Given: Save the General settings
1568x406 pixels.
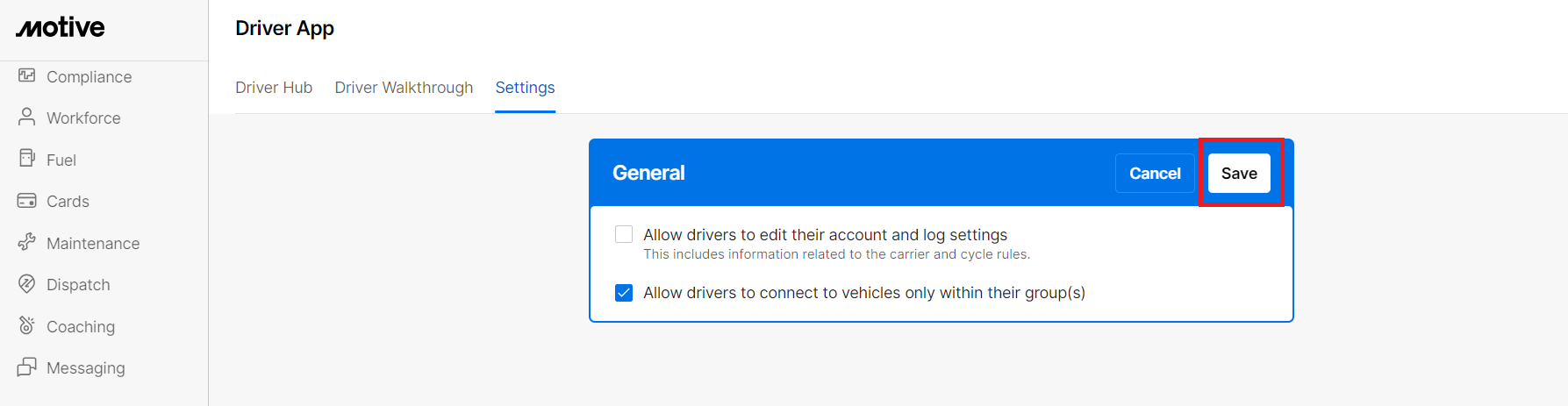Looking at the screenshot, I should (x=1239, y=174).
